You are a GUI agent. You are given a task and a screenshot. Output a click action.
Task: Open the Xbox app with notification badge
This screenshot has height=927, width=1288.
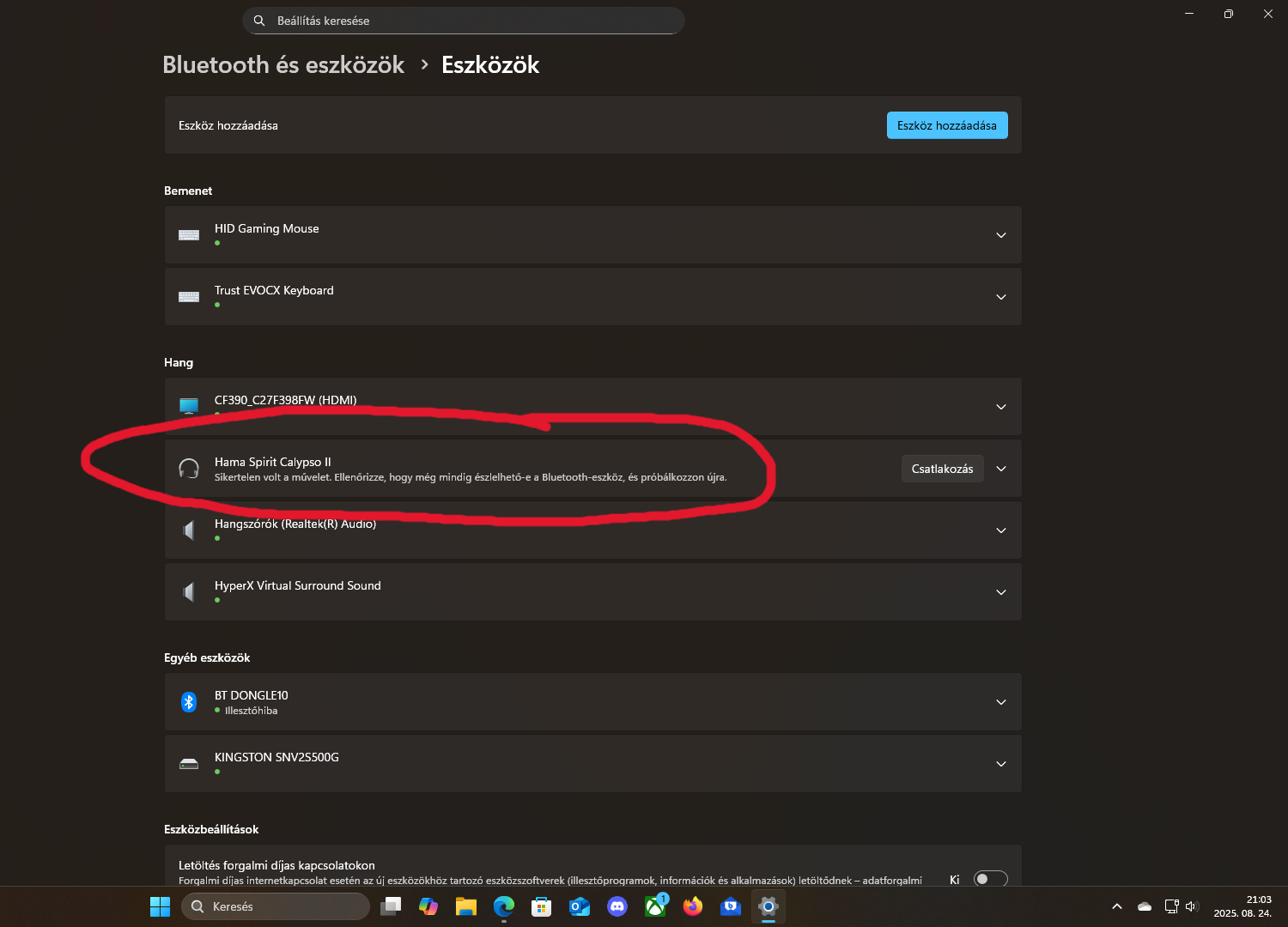[x=655, y=906]
